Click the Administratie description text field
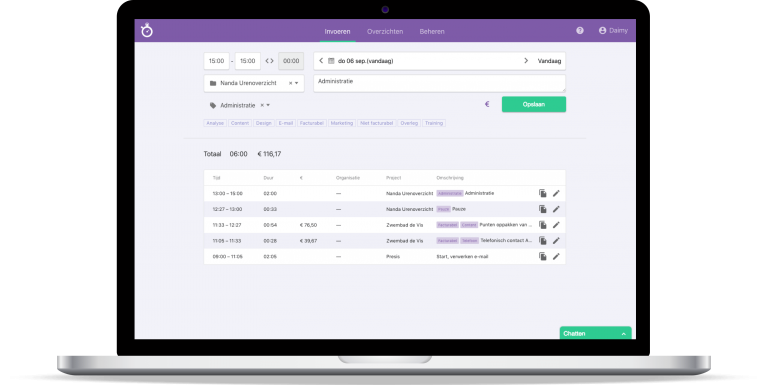Screen dimensions: 768x385 (x=439, y=83)
